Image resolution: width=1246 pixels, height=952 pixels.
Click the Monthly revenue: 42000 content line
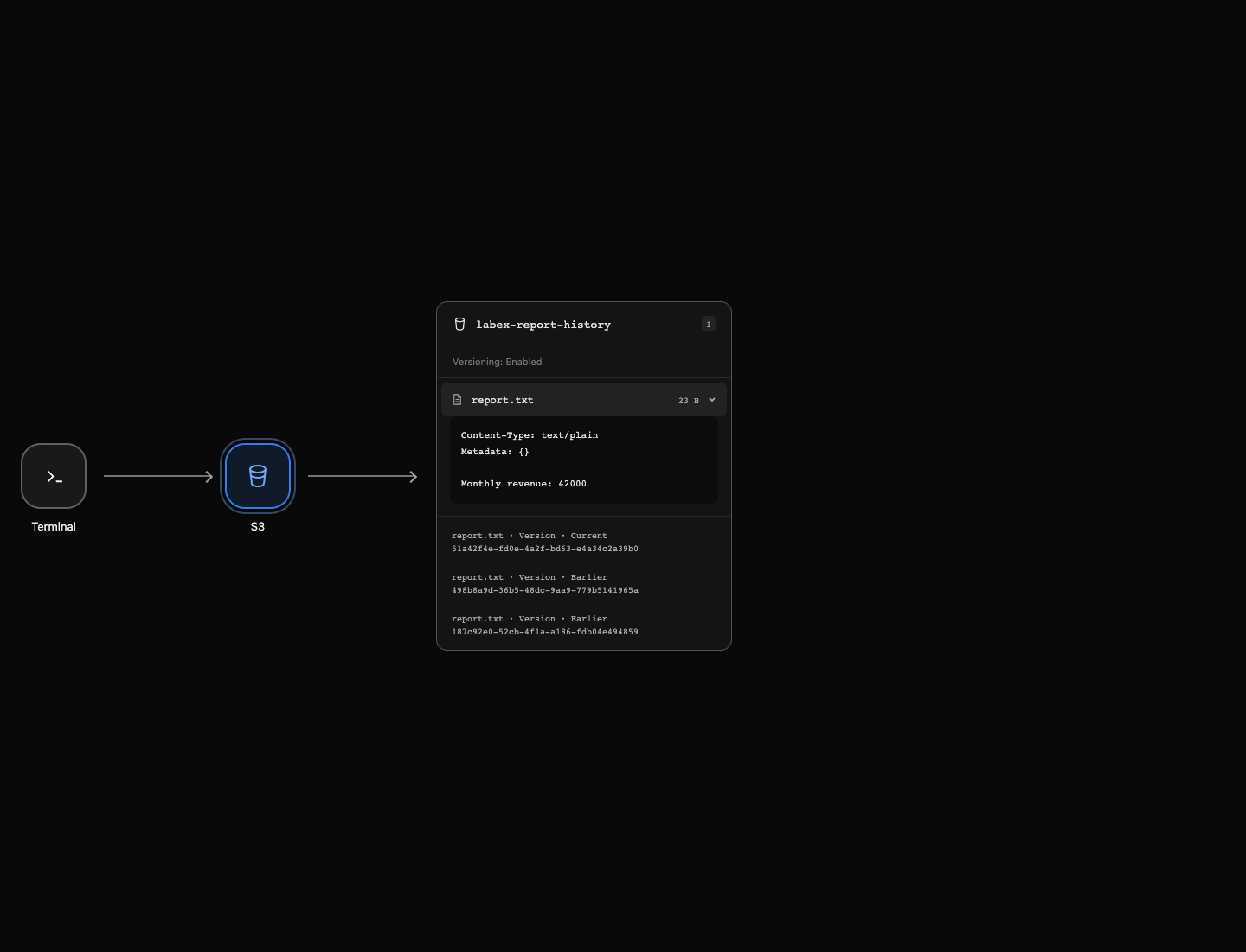(x=523, y=484)
